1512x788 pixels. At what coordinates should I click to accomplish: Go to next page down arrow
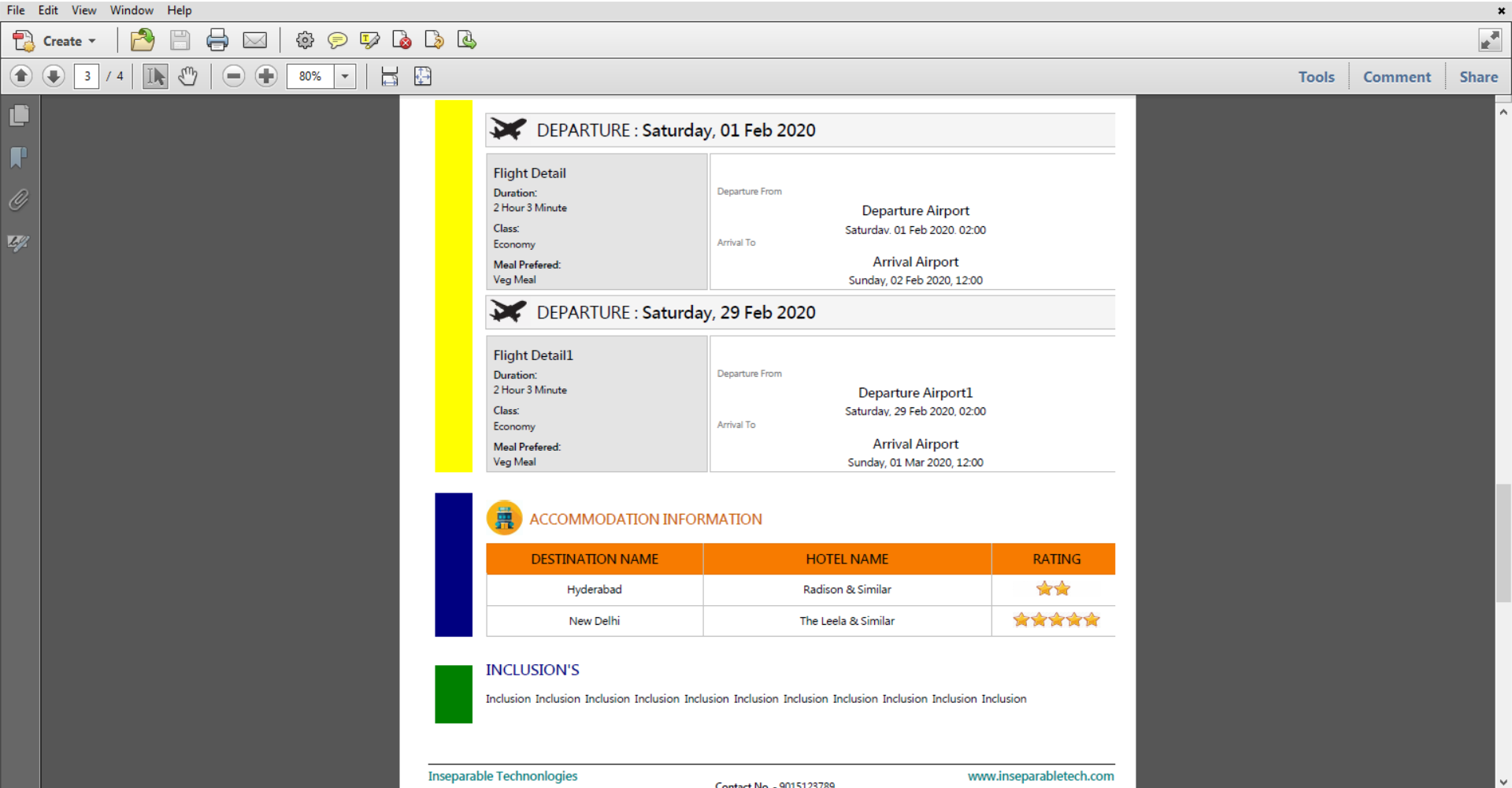[x=54, y=76]
